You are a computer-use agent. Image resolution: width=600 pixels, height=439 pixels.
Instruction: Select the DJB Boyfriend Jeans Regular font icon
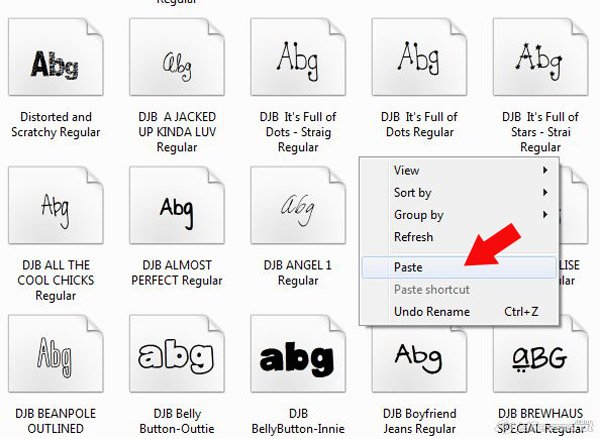[x=419, y=359]
